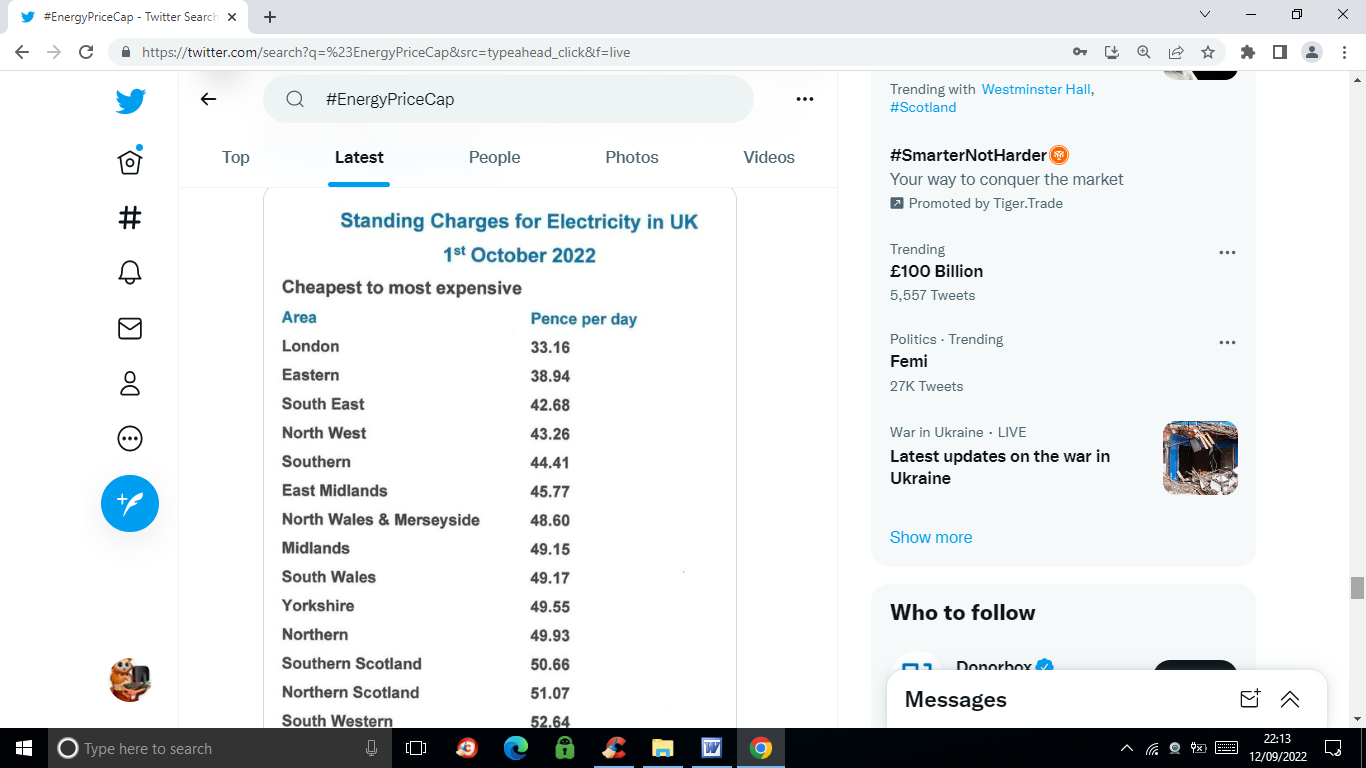Viewport: 1366px width, 768px height.
Task: Start a new message from Messages drawer
Action: point(1250,699)
